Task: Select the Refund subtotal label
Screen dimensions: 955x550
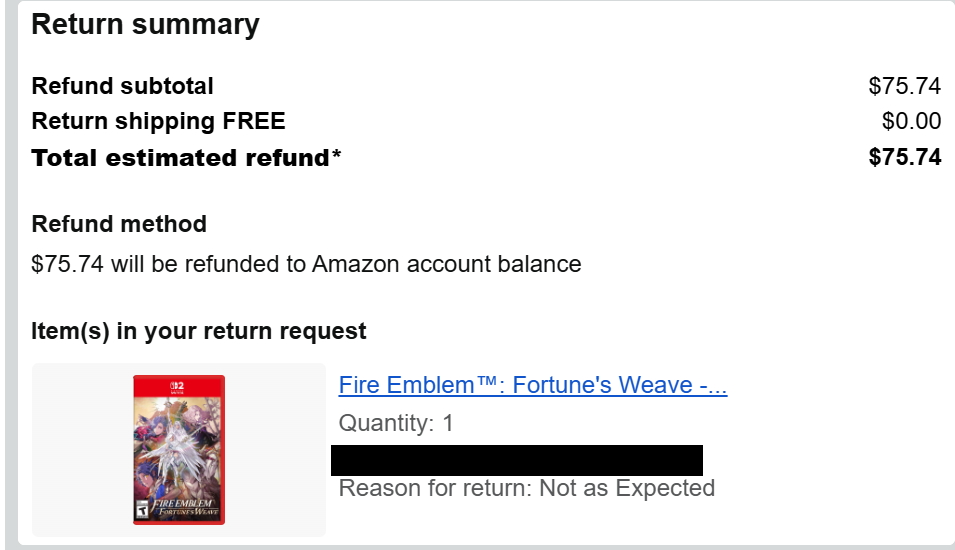Action: [x=122, y=86]
